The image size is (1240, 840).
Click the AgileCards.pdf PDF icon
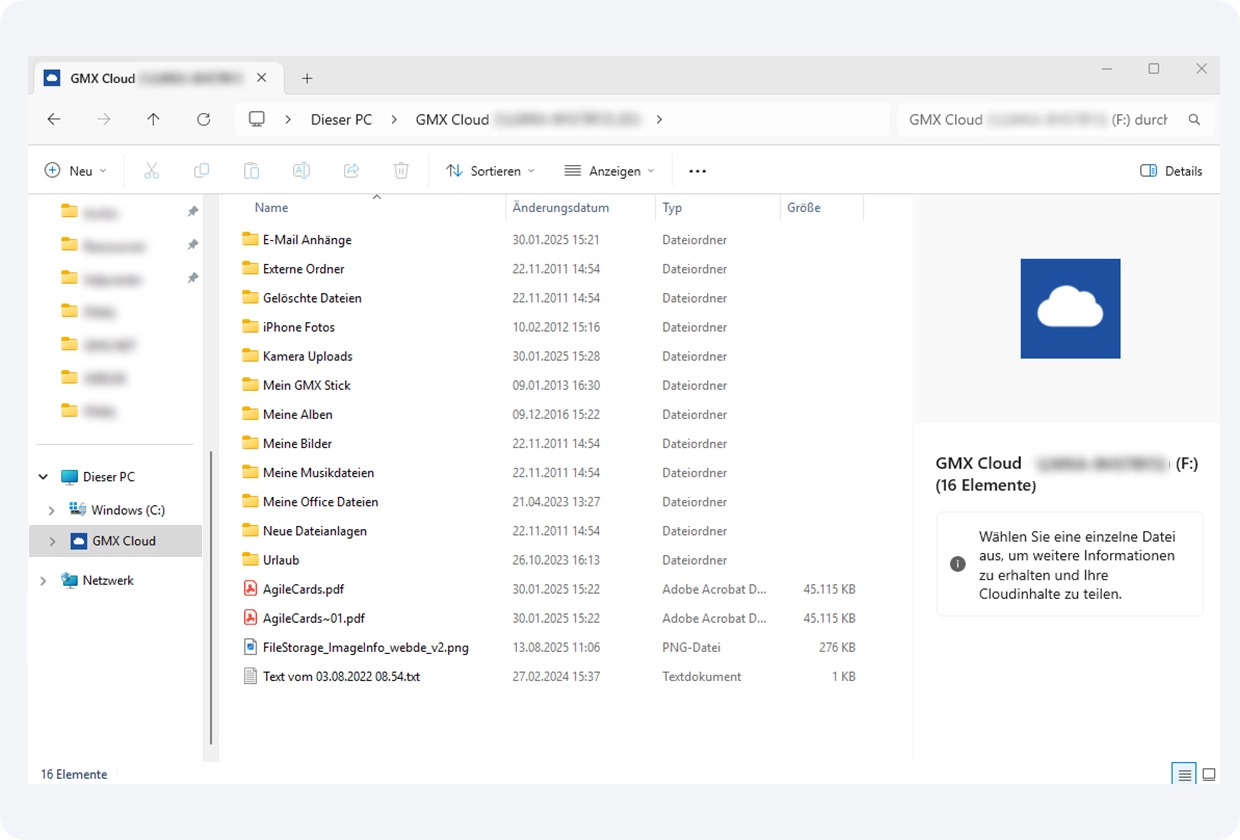251,589
